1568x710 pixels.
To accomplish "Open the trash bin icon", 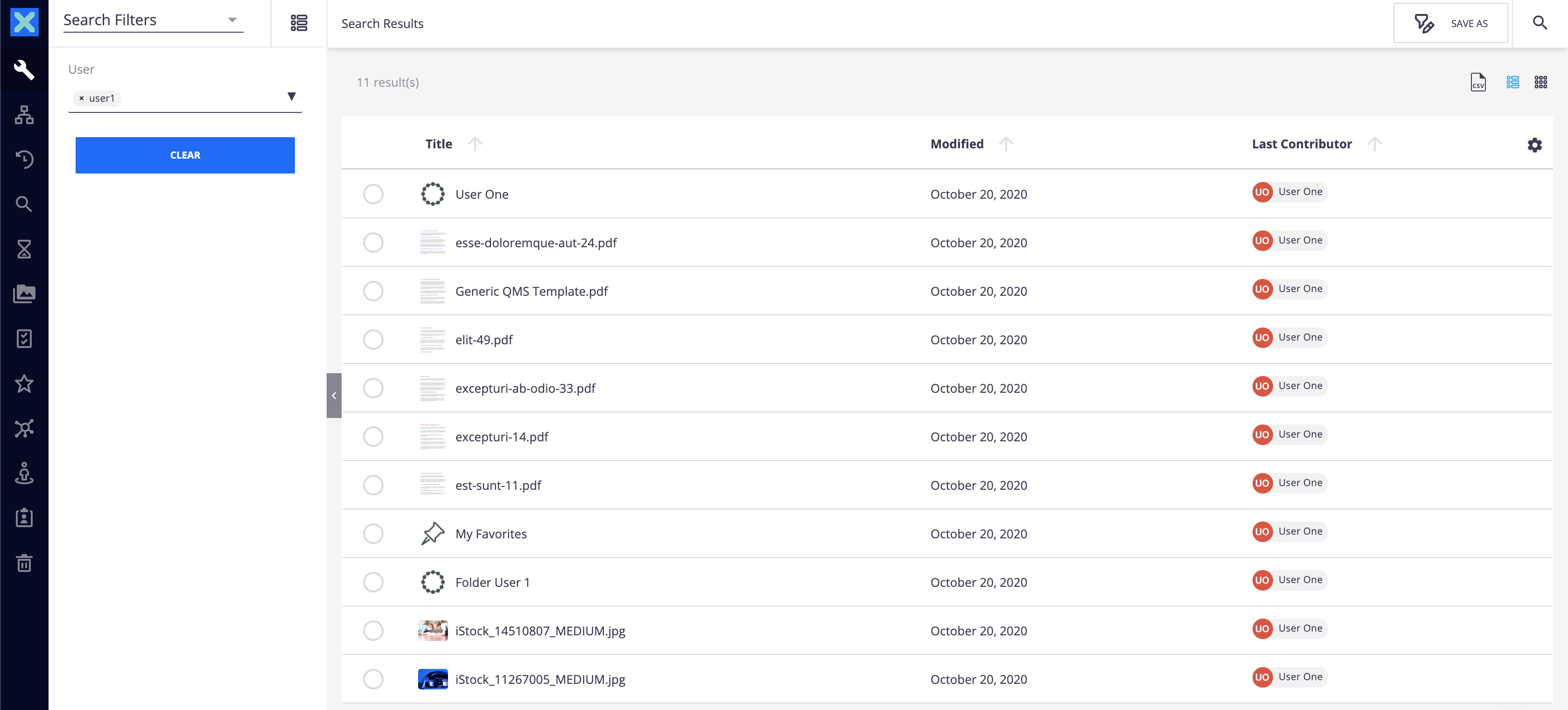I will point(24,564).
